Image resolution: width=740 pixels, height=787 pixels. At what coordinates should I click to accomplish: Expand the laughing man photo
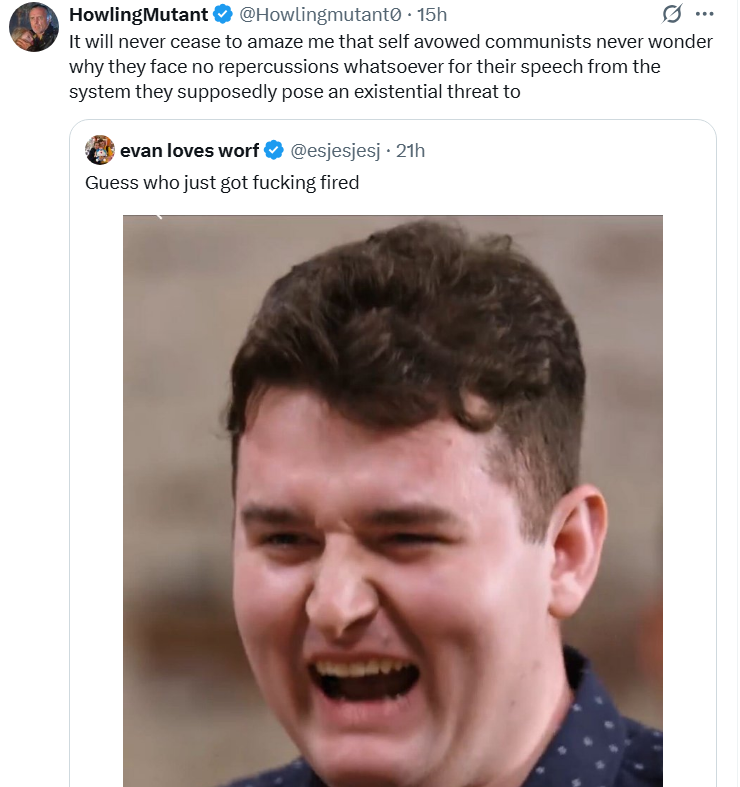(x=393, y=501)
